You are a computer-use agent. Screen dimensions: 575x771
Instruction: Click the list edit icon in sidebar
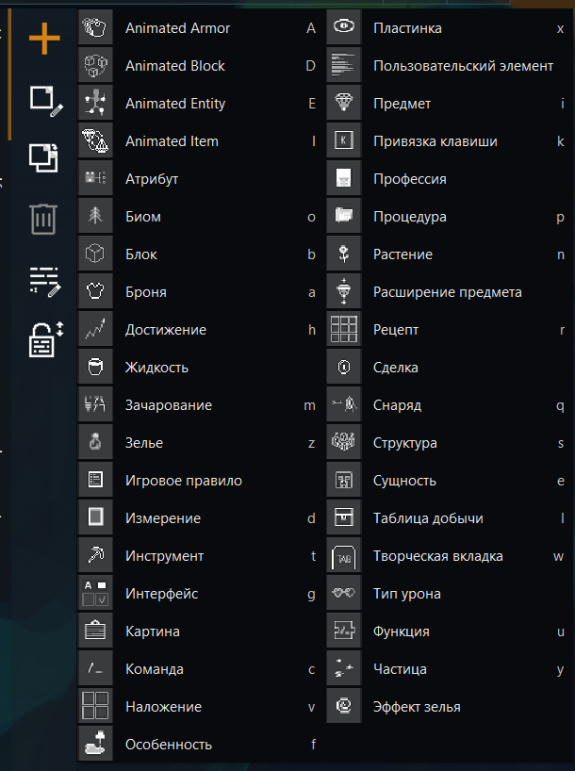45,282
